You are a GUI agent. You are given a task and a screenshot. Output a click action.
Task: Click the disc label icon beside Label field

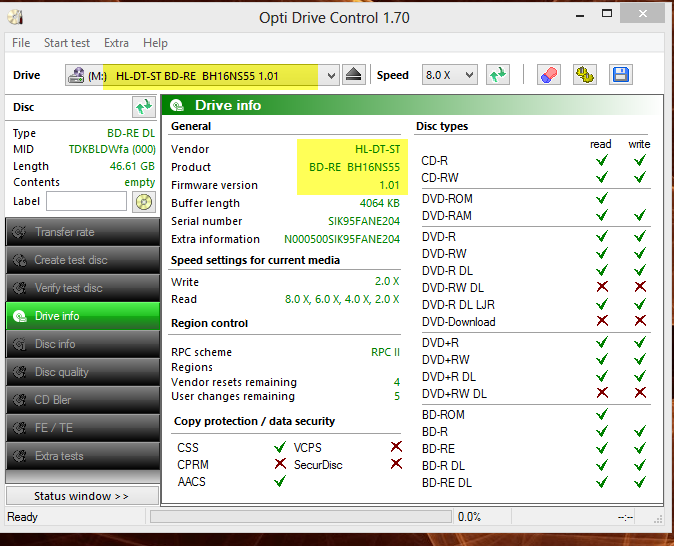coord(144,202)
